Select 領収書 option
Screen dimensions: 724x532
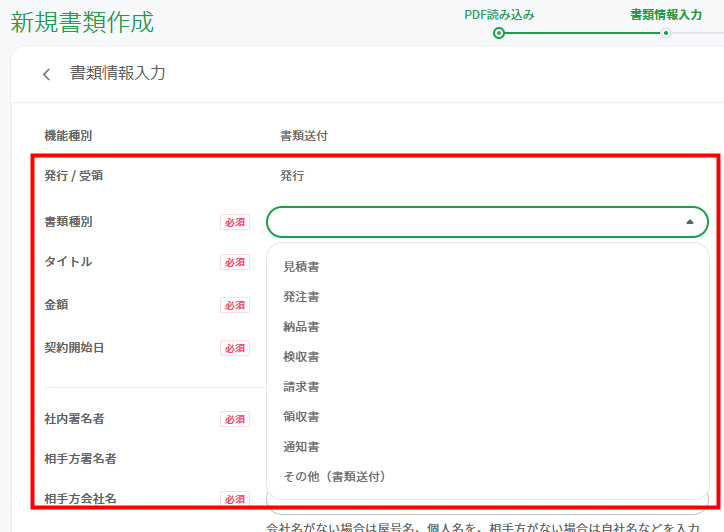coord(301,417)
